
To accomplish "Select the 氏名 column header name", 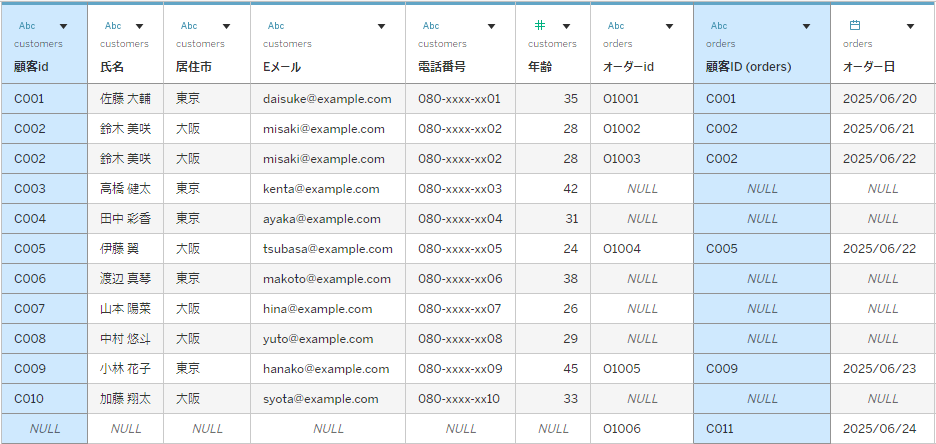I will point(112,67).
